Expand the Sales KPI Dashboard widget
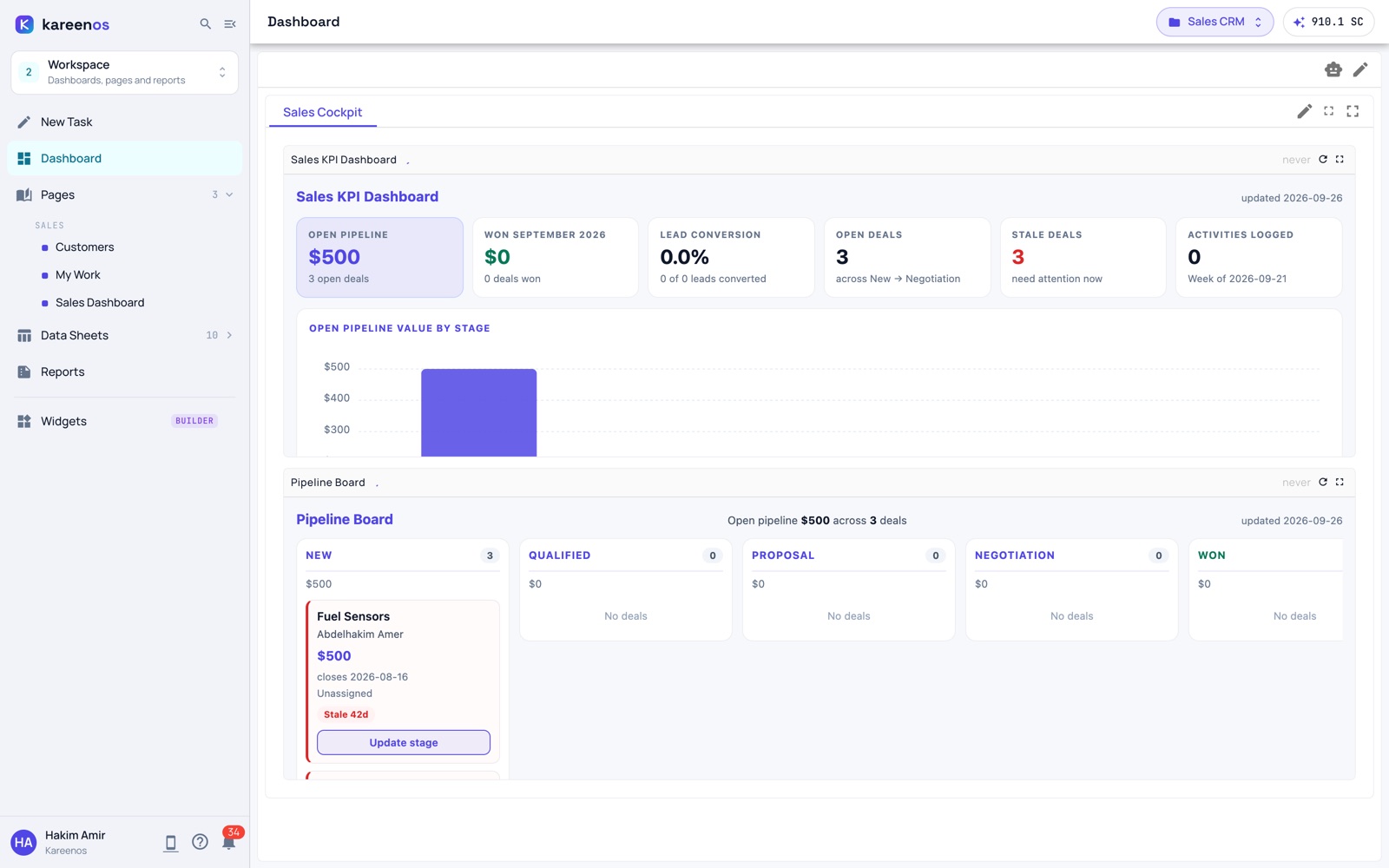 click(1340, 160)
